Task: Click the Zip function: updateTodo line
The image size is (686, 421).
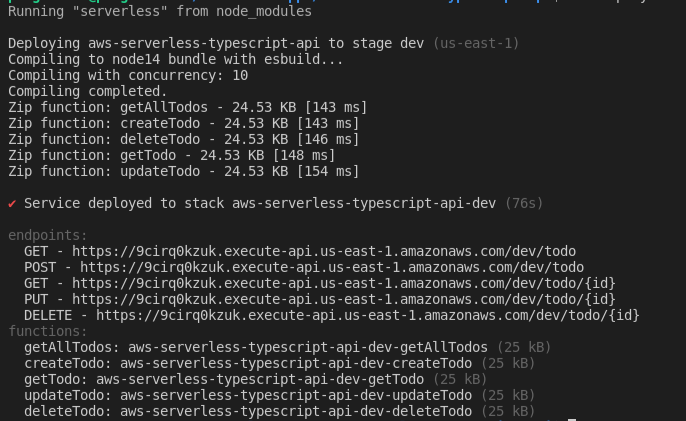Action: point(183,171)
